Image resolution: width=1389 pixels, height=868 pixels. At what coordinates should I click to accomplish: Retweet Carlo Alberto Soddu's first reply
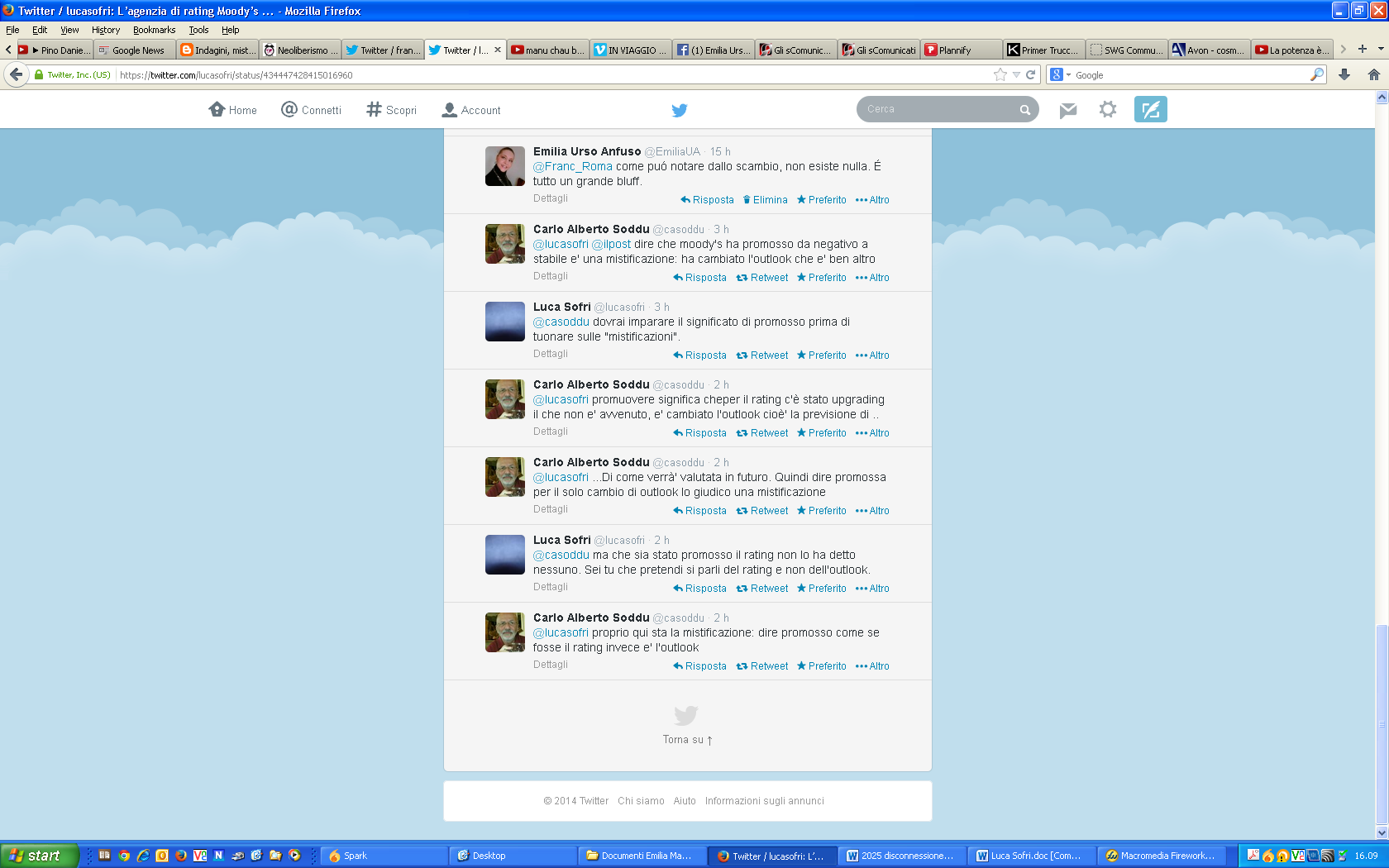[x=762, y=278]
